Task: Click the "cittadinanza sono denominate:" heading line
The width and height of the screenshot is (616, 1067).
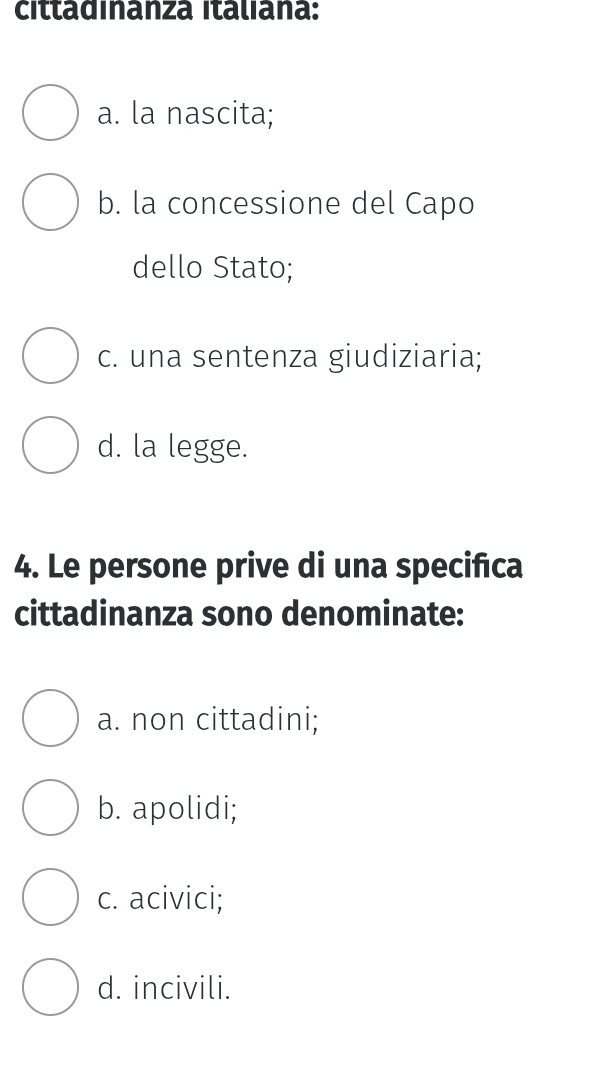Action: click(x=240, y=612)
